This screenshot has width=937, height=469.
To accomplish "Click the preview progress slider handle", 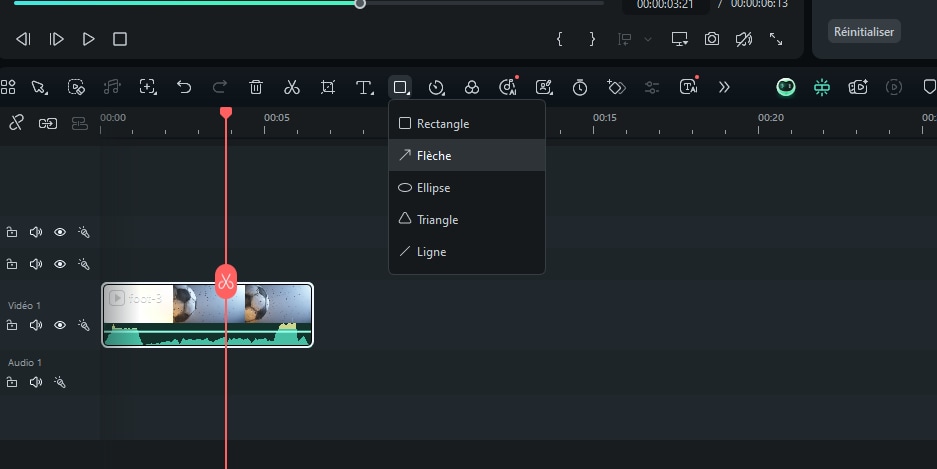I will [x=360, y=4].
